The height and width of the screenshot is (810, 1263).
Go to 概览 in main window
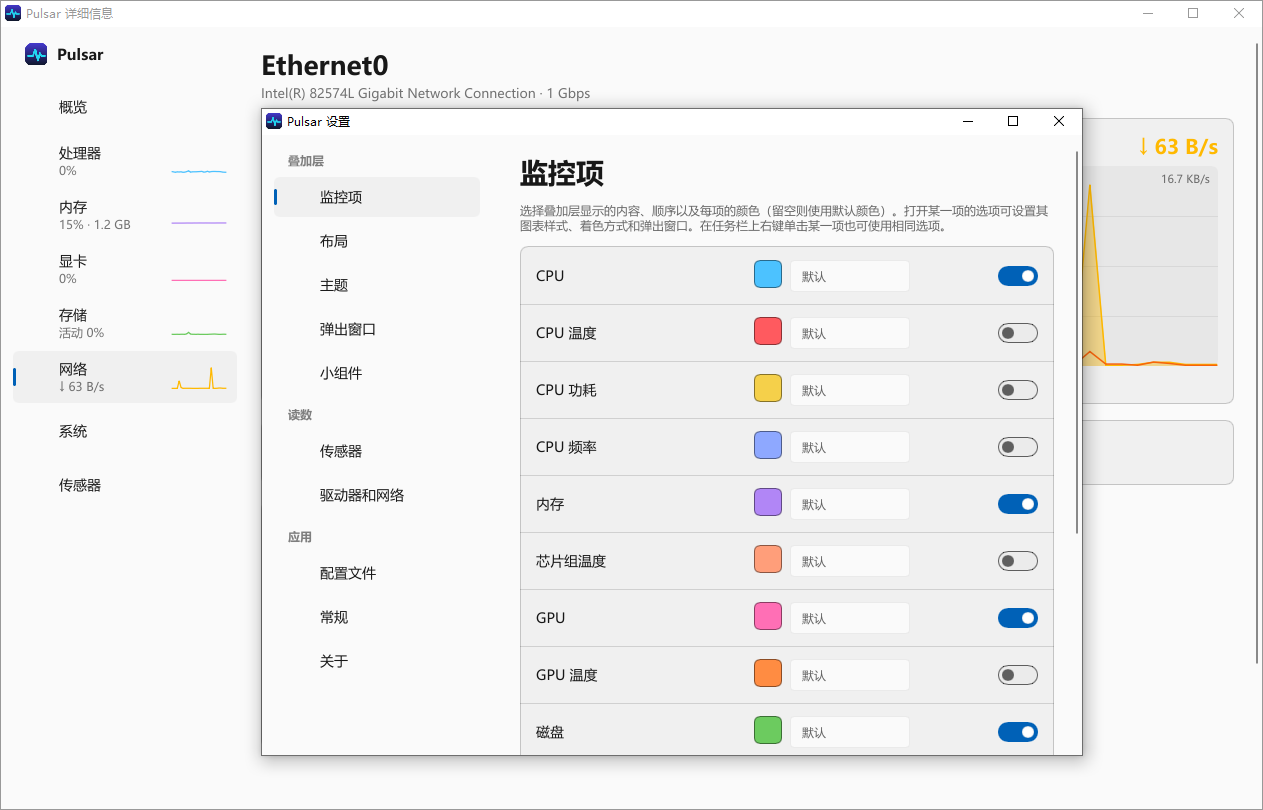[125, 107]
